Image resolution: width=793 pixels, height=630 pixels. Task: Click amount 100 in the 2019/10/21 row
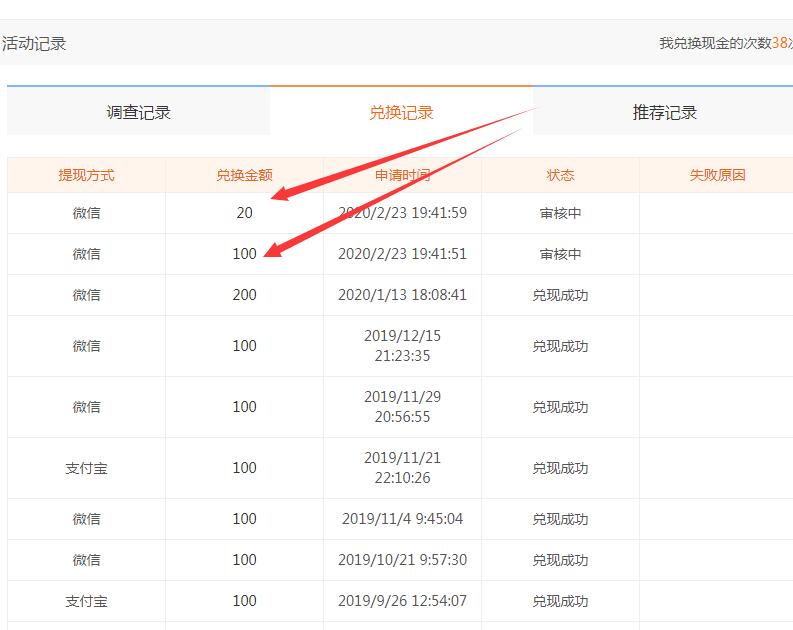click(244, 560)
